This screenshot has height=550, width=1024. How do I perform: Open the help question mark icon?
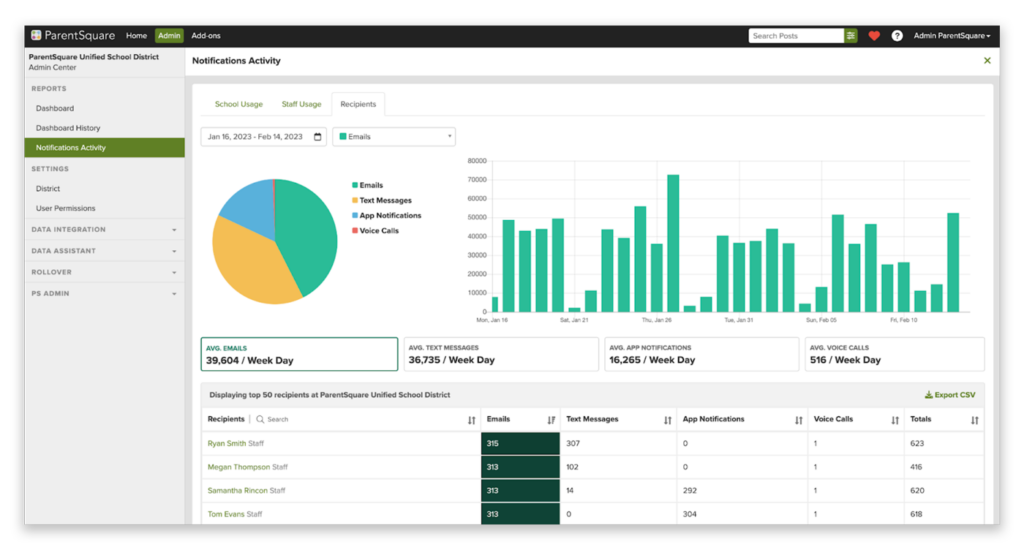click(x=897, y=36)
